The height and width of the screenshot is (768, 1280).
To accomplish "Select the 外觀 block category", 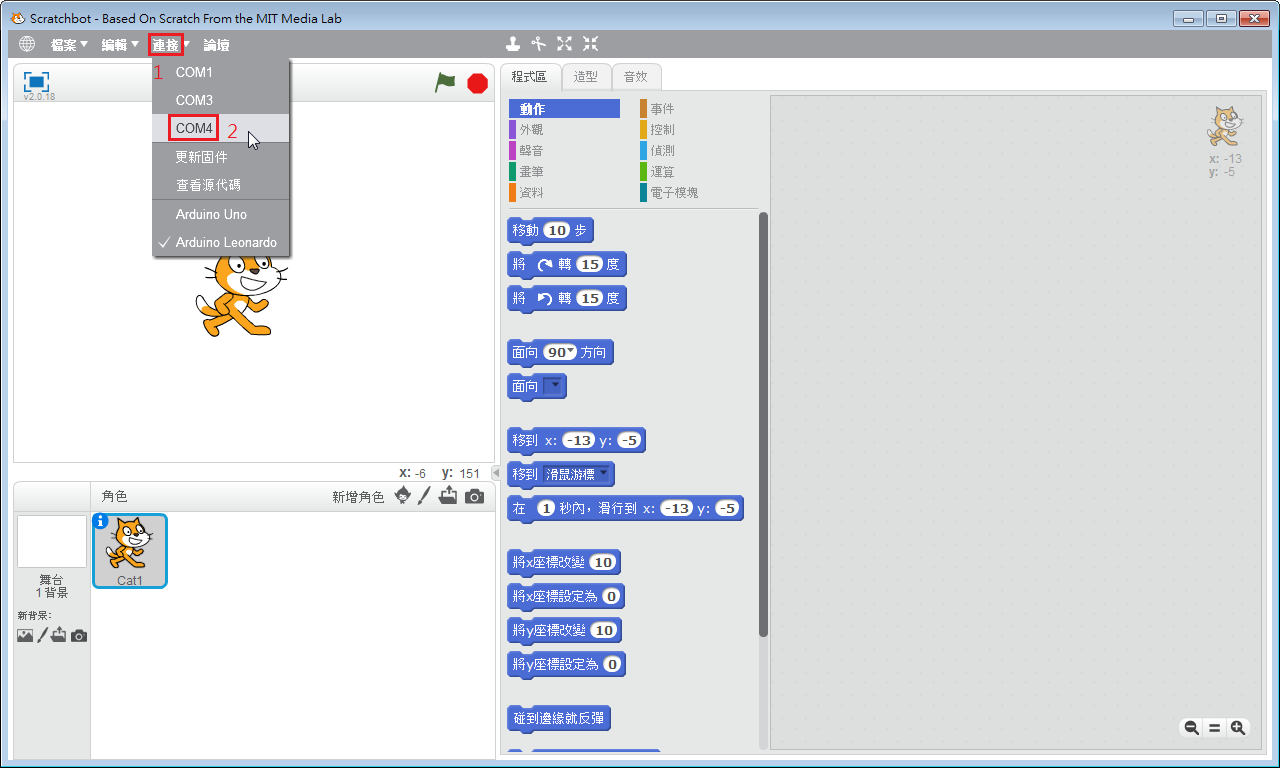I will 565,130.
